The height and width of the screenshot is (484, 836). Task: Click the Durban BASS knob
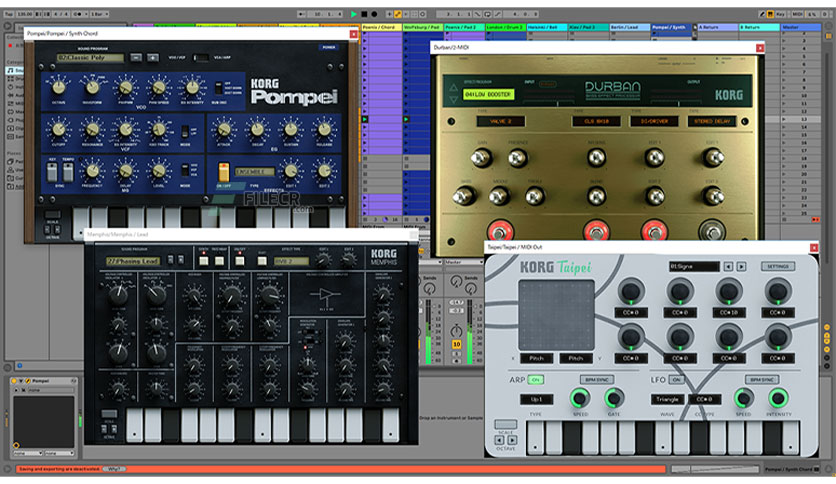pyautogui.click(x=464, y=197)
